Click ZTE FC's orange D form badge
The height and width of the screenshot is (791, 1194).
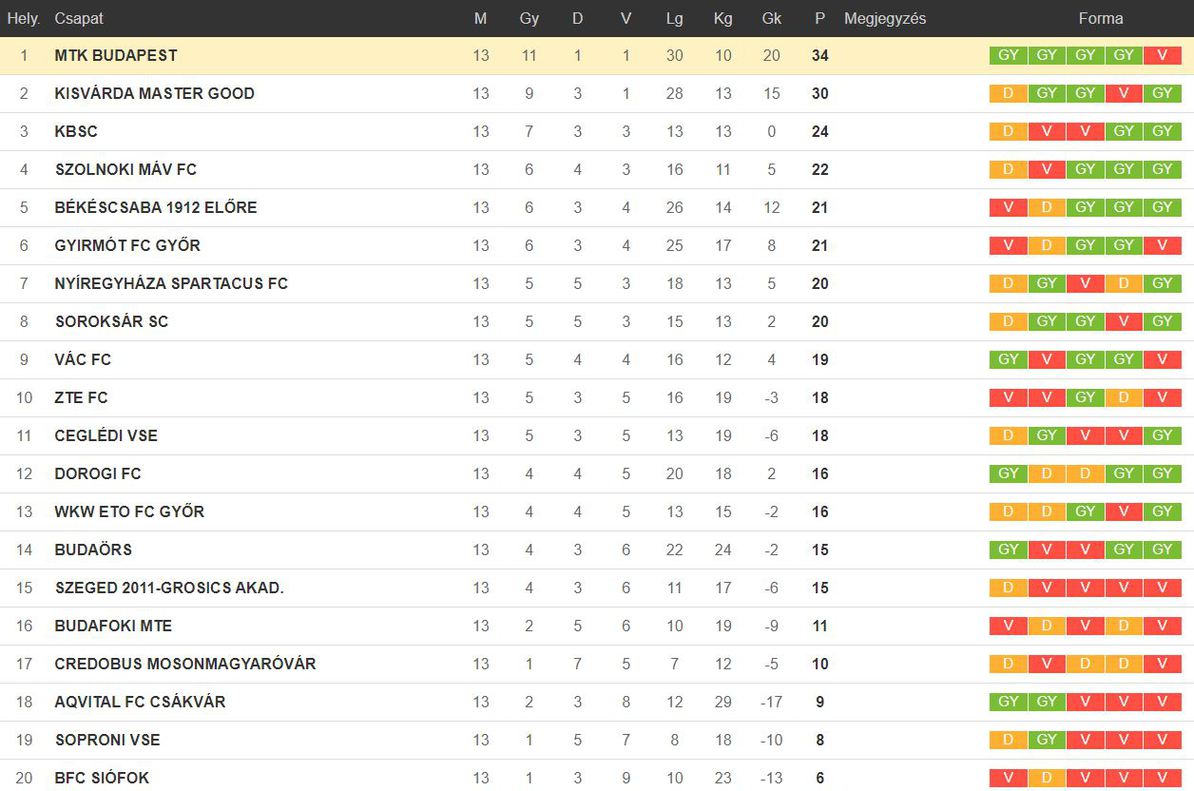(x=1124, y=397)
